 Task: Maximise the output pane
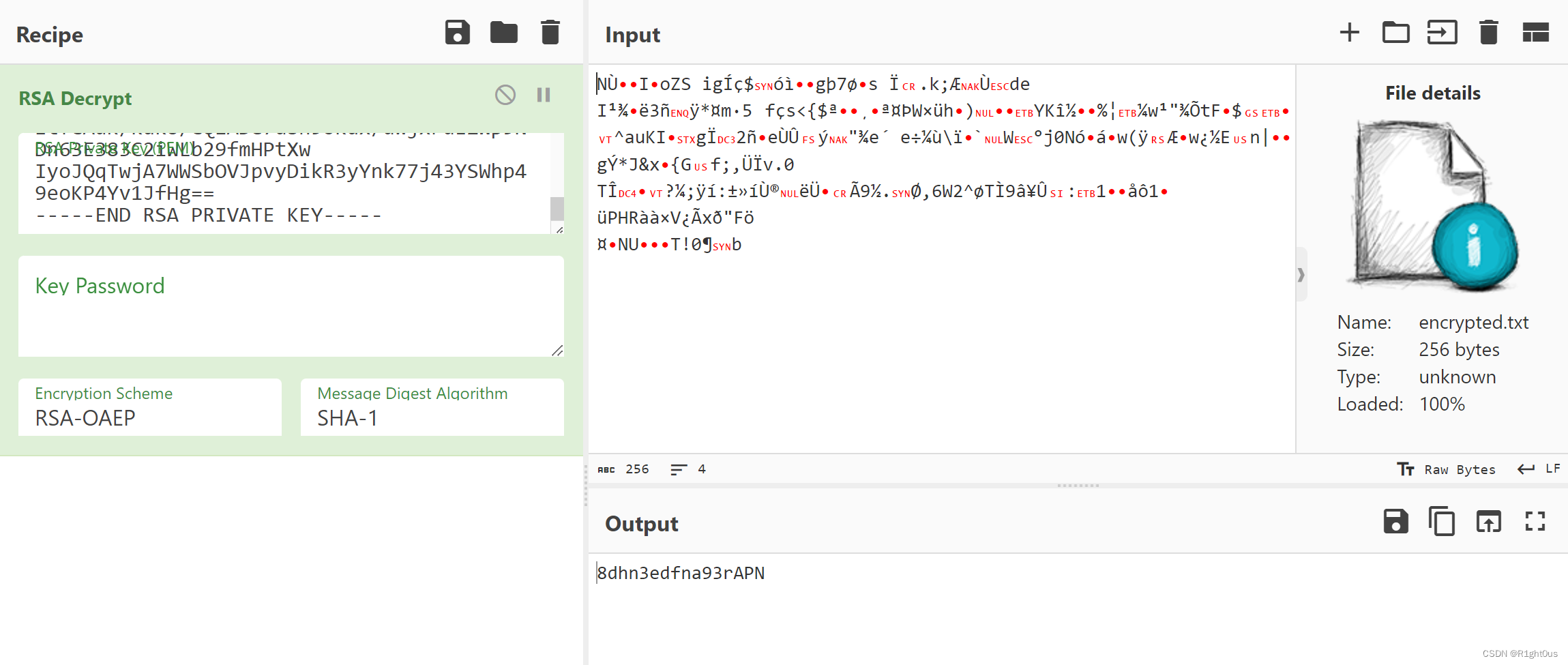click(x=1535, y=522)
